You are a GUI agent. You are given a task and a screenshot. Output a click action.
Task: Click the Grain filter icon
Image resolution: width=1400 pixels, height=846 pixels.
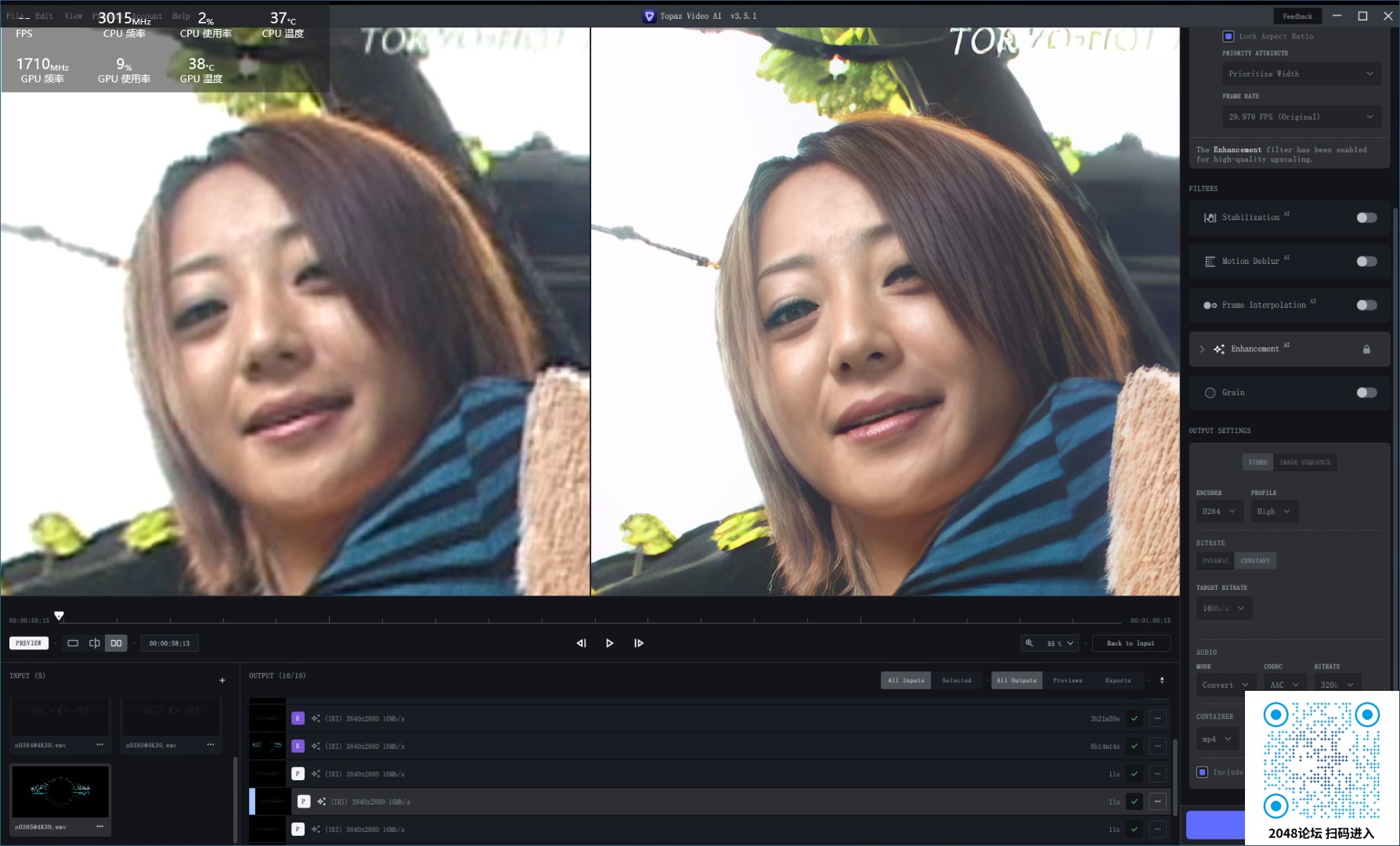(1210, 392)
